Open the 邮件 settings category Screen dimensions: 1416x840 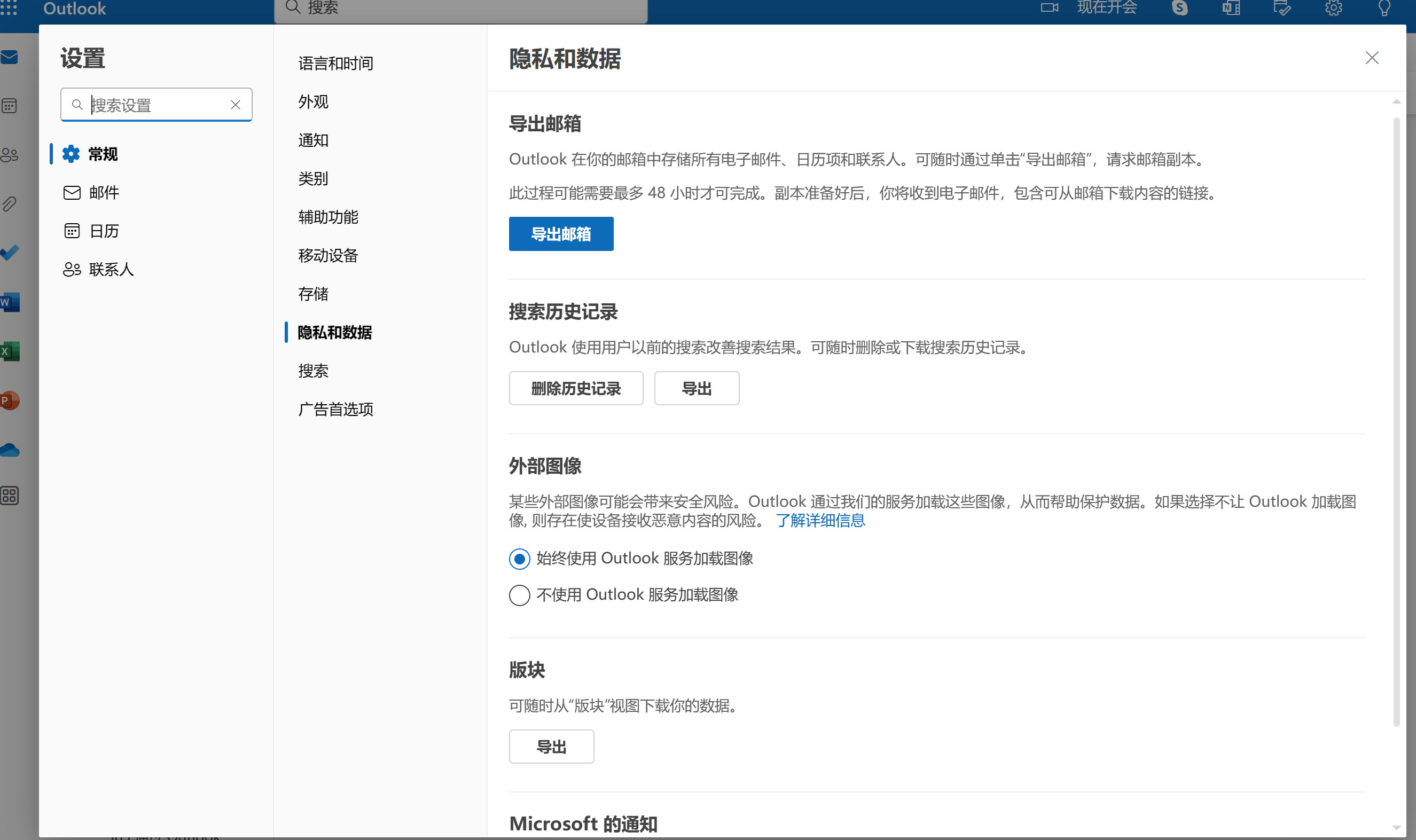[x=104, y=192]
